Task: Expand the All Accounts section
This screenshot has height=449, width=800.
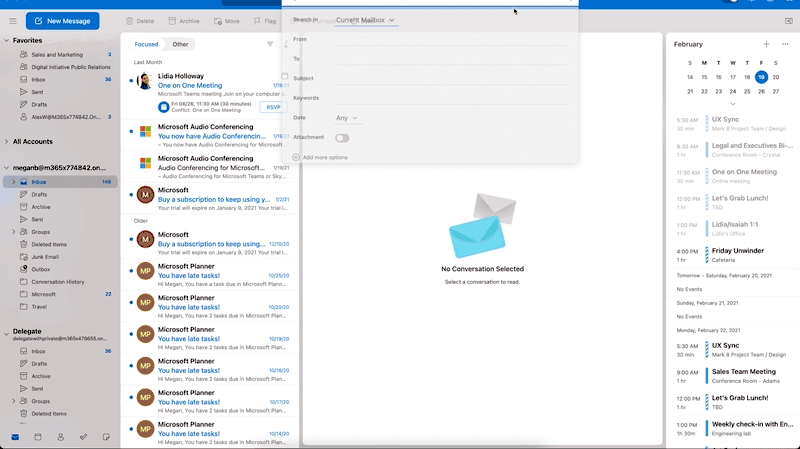Action: click(x=6, y=141)
